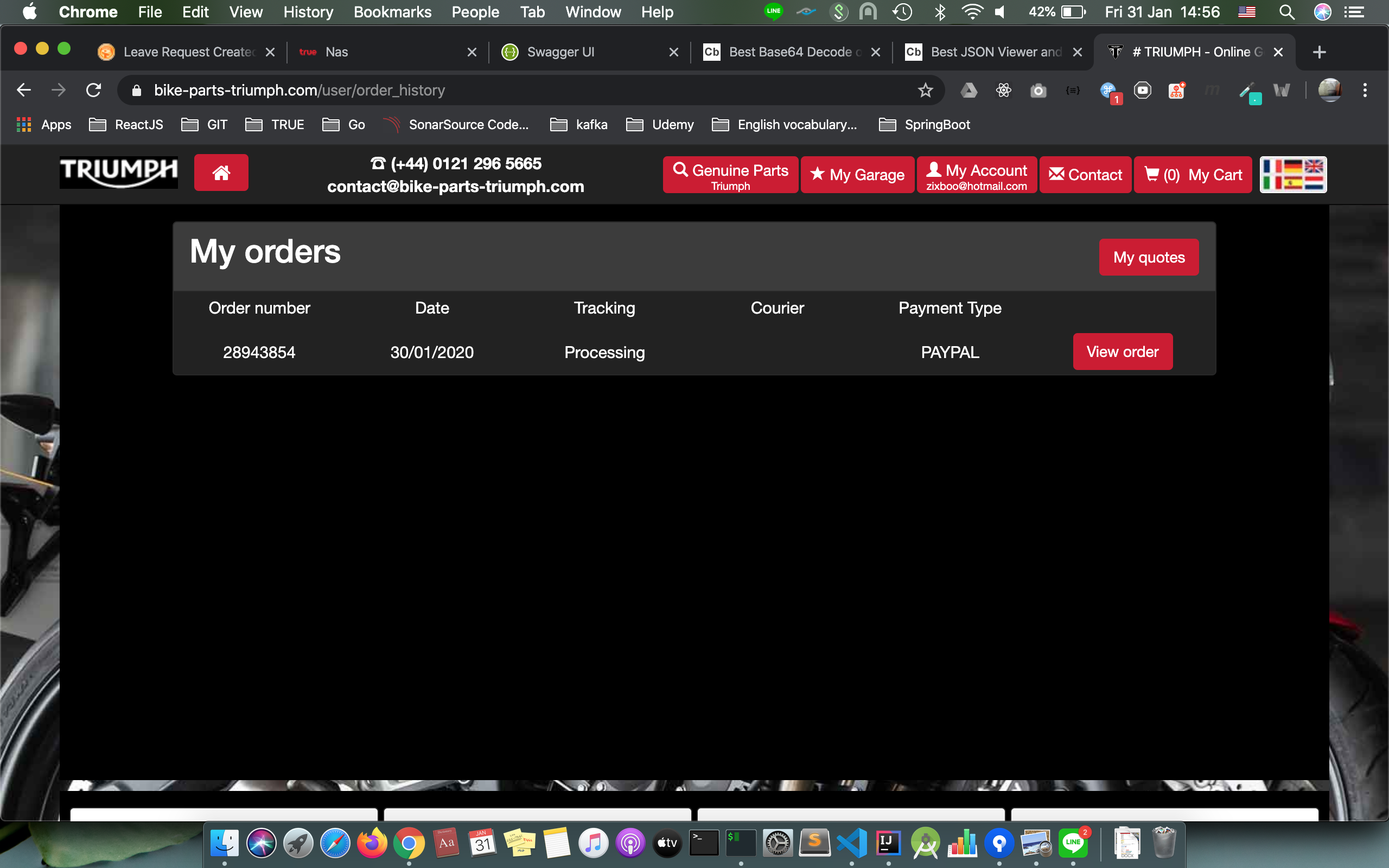The height and width of the screenshot is (868, 1389).
Task: Open the History menu
Action: (308, 12)
